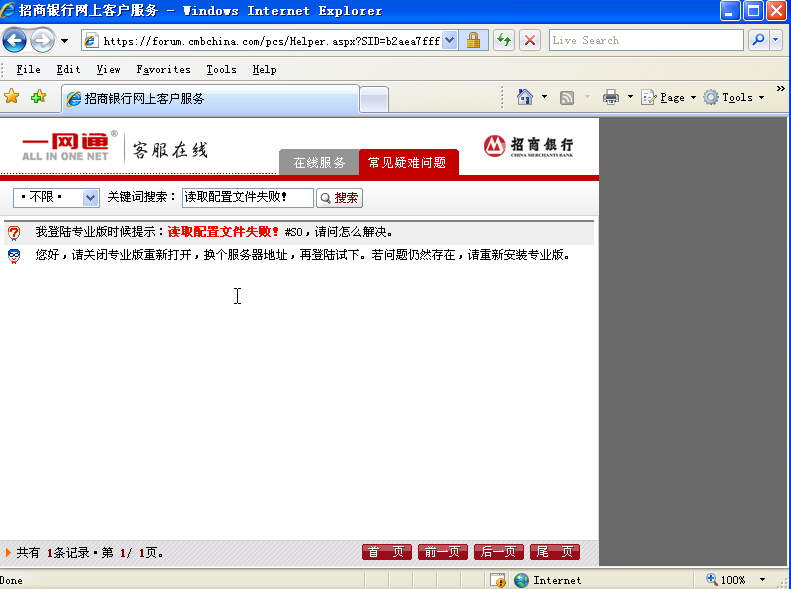Expand the Home button dropdown arrow
791x589 pixels.
(x=544, y=97)
